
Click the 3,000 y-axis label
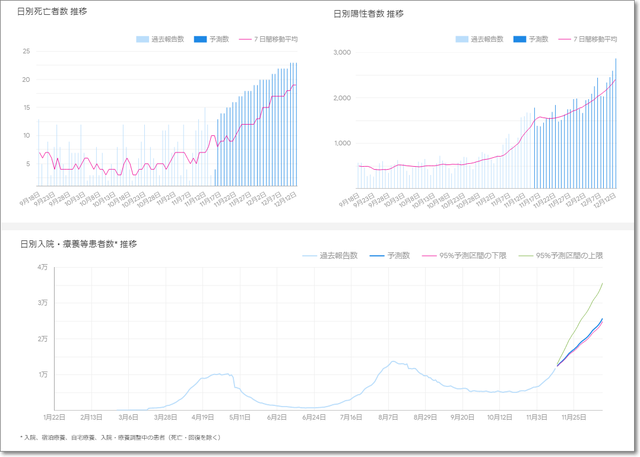(341, 52)
